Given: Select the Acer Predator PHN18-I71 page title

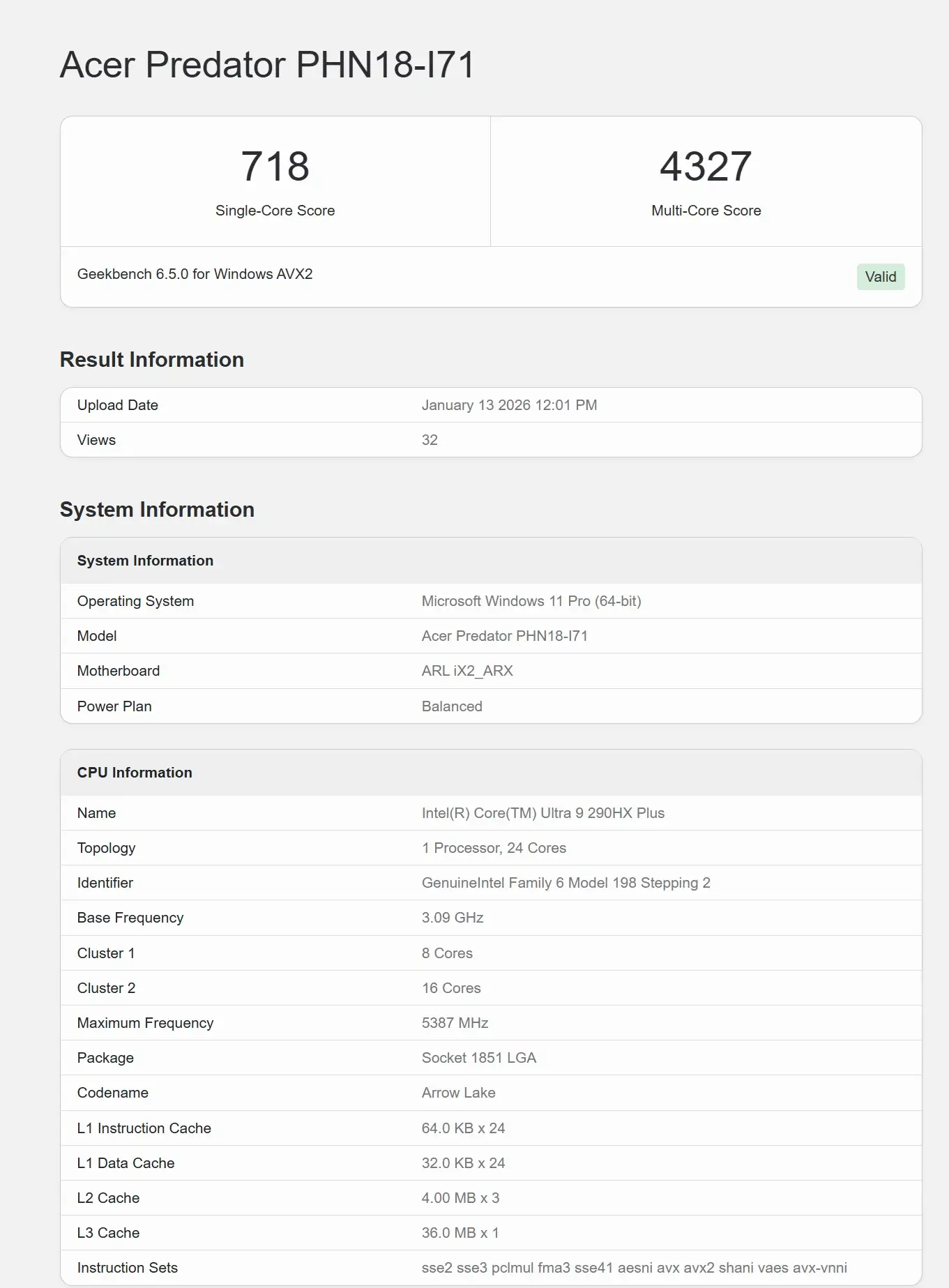Looking at the screenshot, I should tap(268, 65).
